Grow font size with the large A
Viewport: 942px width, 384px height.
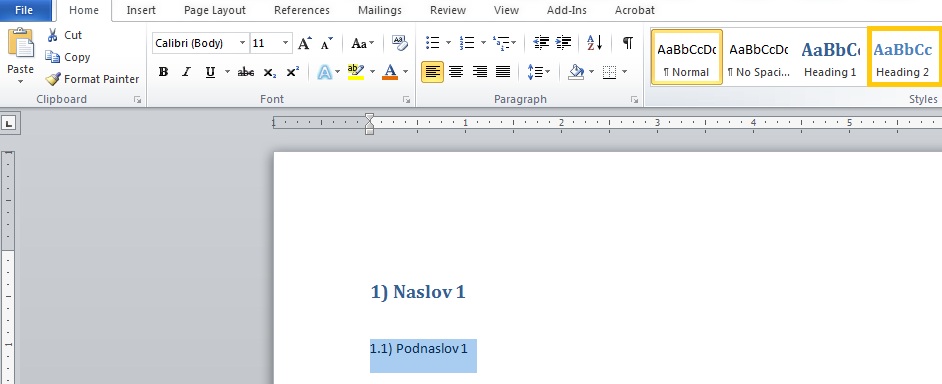click(x=305, y=43)
